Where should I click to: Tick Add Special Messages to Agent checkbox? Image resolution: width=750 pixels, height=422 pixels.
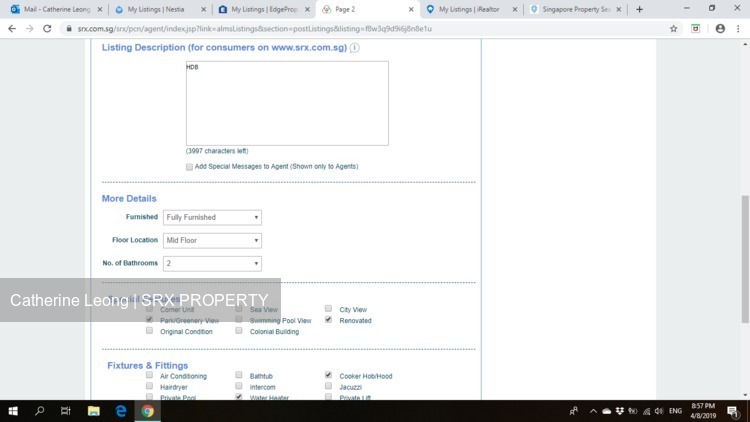[189, 167]
